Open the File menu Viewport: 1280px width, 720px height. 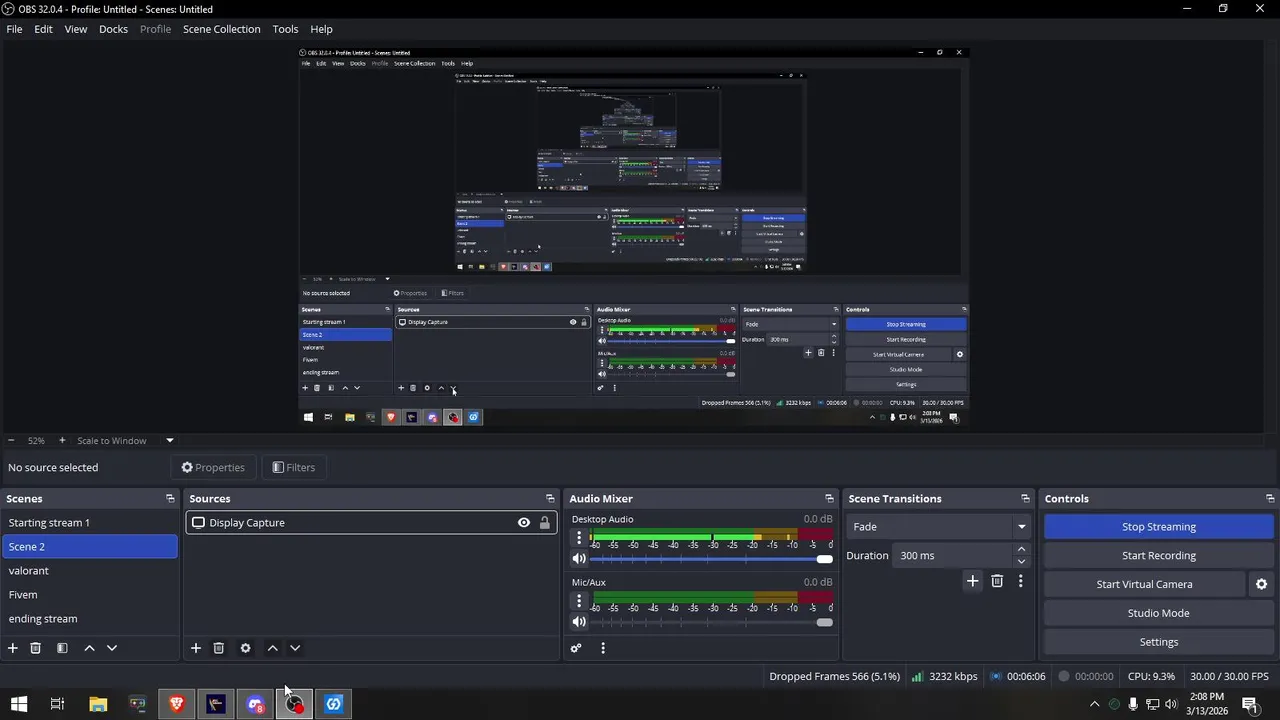(14, 29)
